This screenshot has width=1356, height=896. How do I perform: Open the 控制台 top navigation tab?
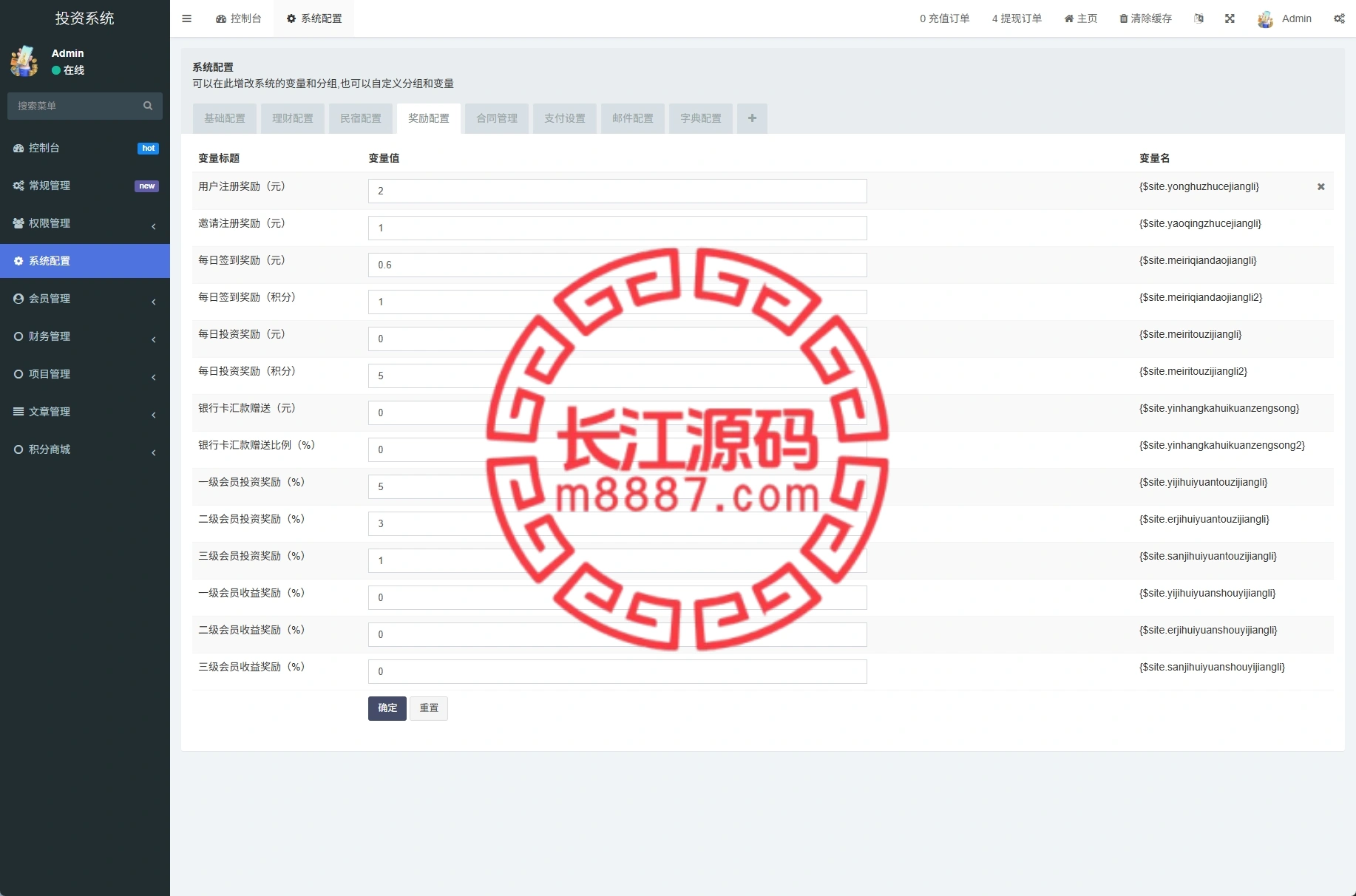tap(238, 18)
